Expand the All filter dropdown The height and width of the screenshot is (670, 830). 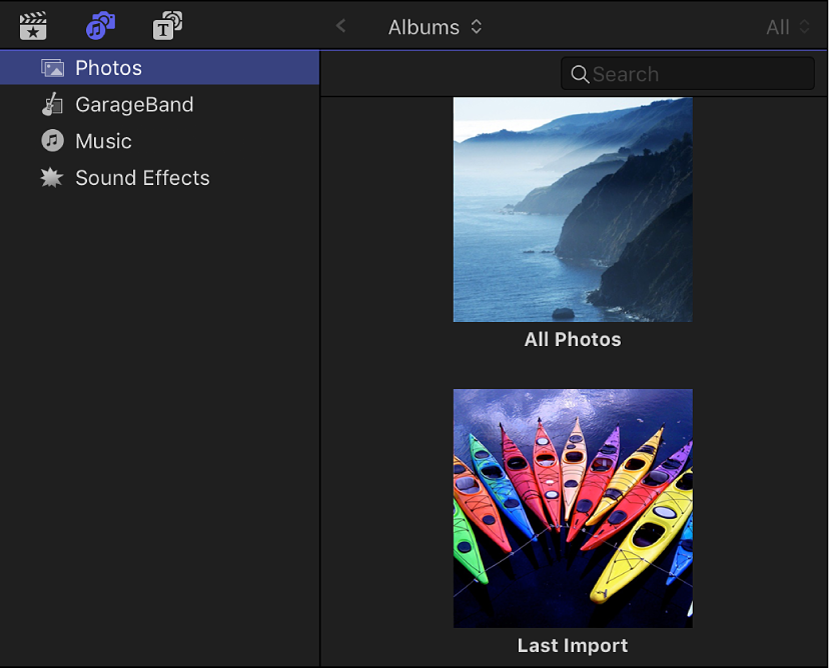click(788, 27)
